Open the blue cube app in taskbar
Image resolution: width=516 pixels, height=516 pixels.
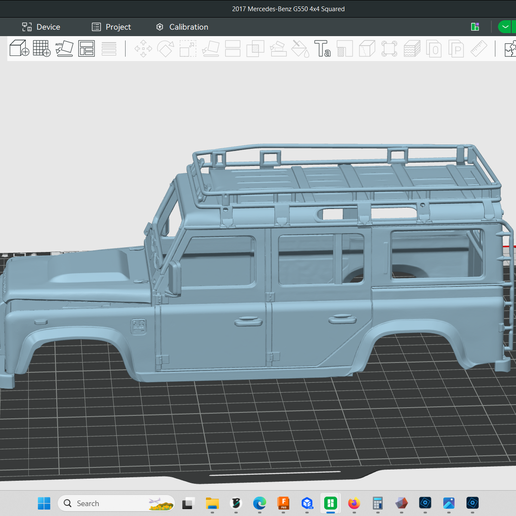(307, 503)
